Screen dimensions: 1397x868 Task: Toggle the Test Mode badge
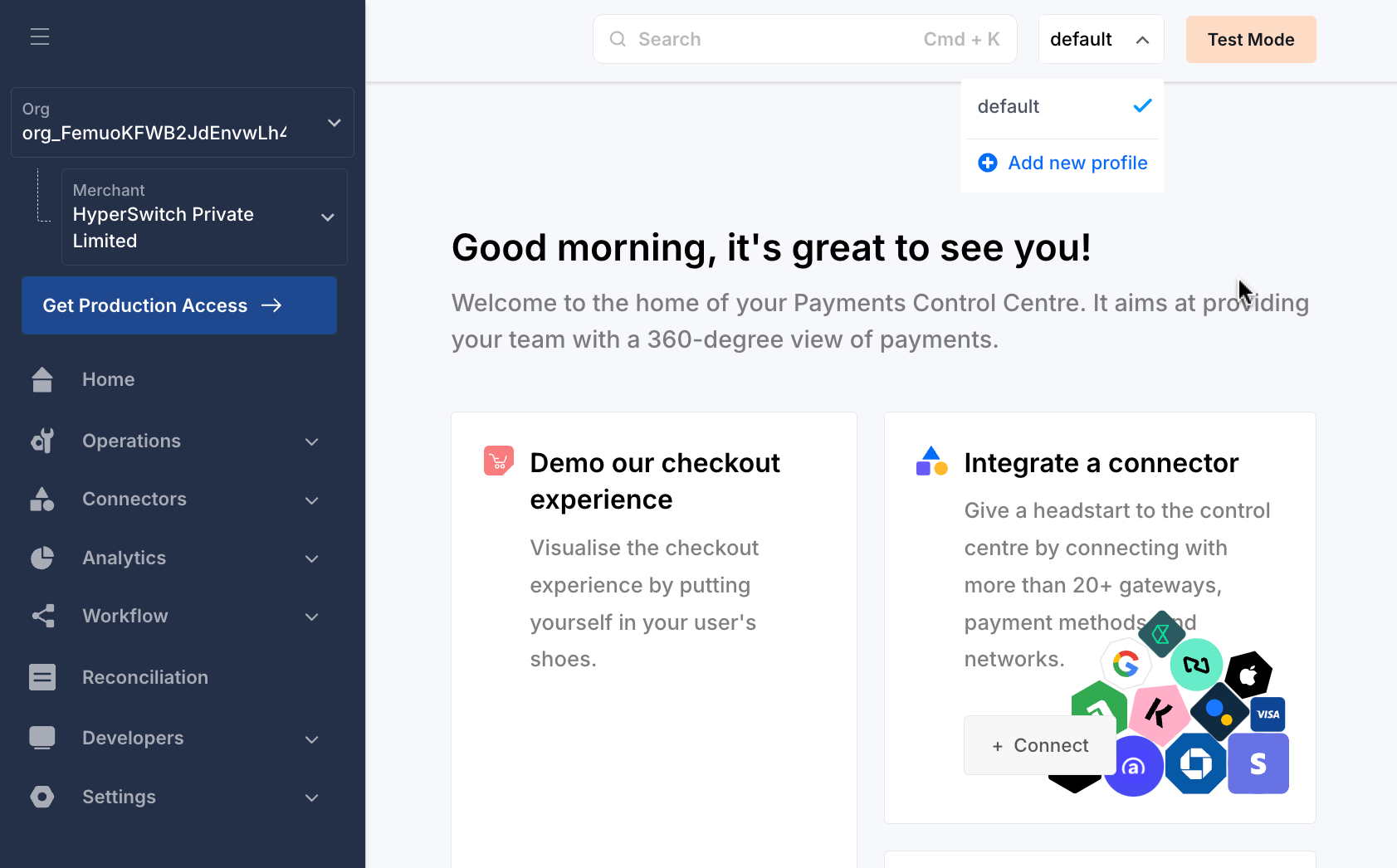click(1250, 39)
